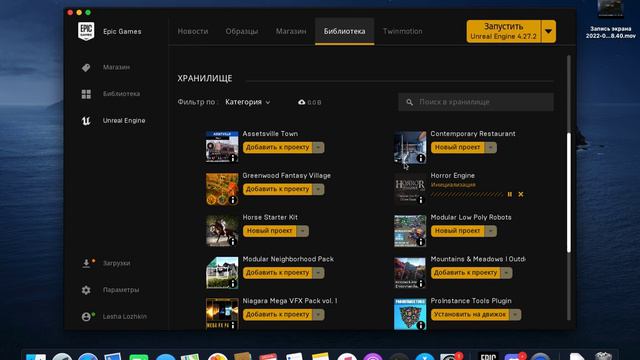Show info for Mountains & Meadows
This screenshot has width=640, height=360.
point(421,283)
